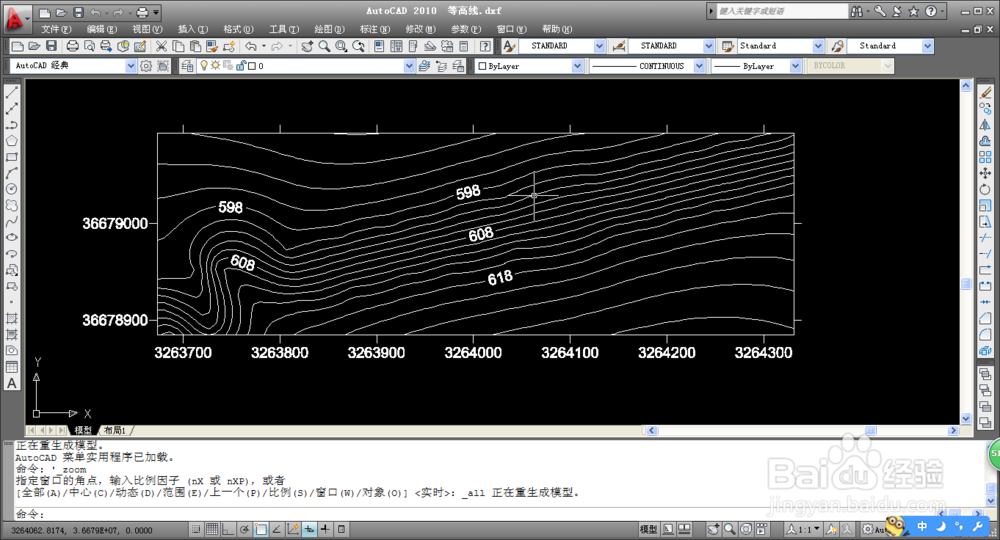Click the Paste clipboard icon
Screen dimensions: 1000x540
pos(195,46)
